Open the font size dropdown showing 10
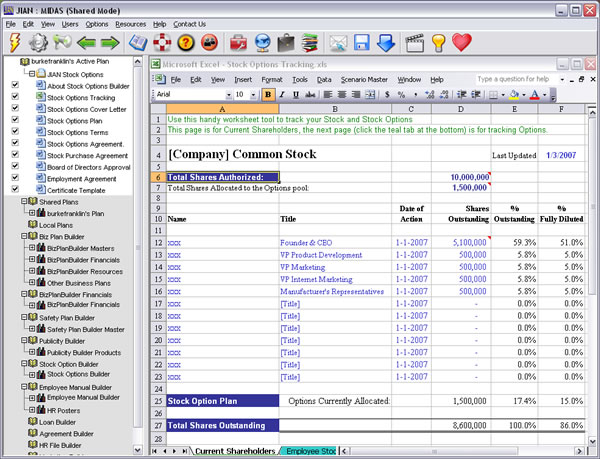This screenshot has width=600, height=459. [253, 95]
